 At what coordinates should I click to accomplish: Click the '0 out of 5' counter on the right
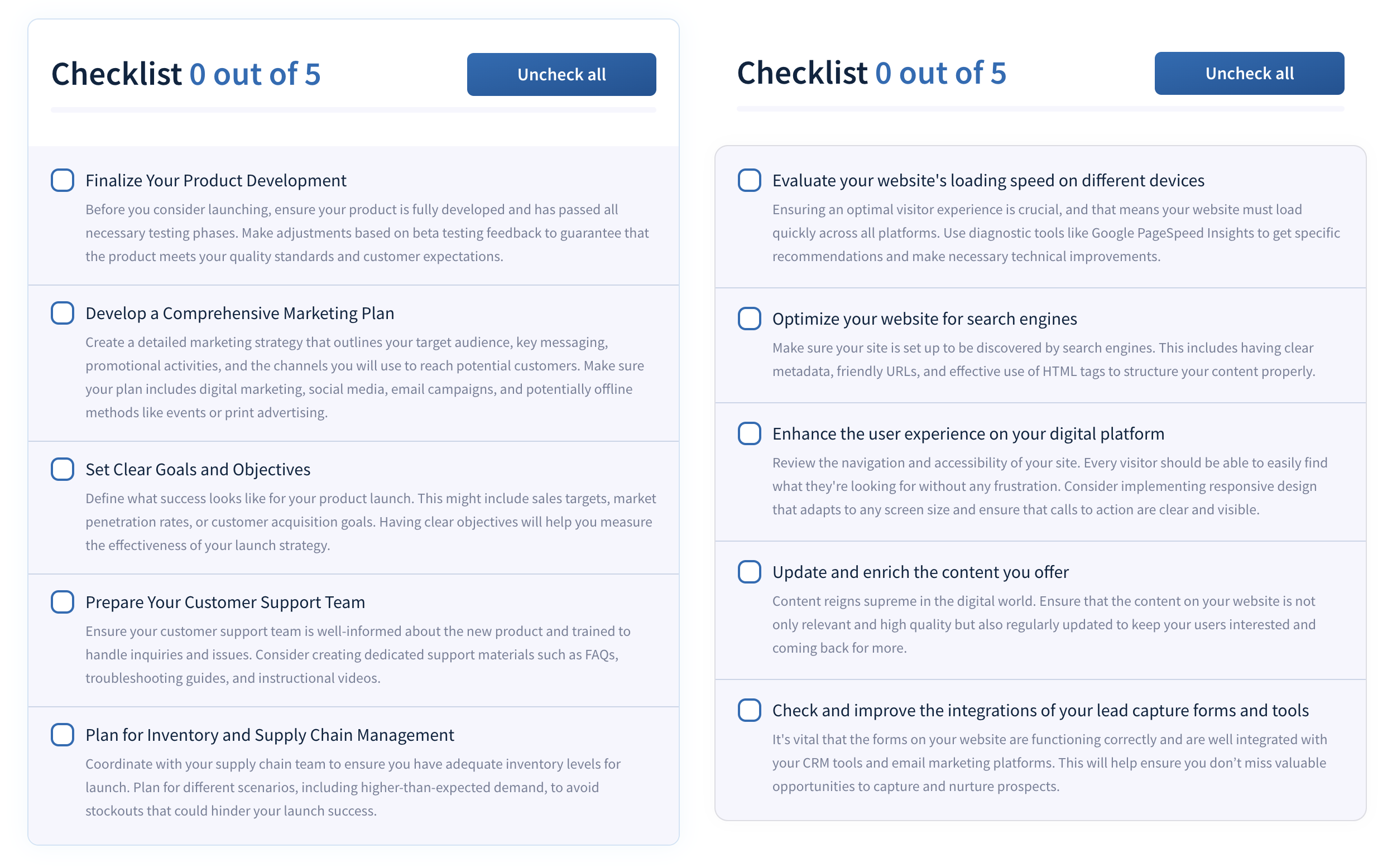pyautogui.click(x=940, y=73)
